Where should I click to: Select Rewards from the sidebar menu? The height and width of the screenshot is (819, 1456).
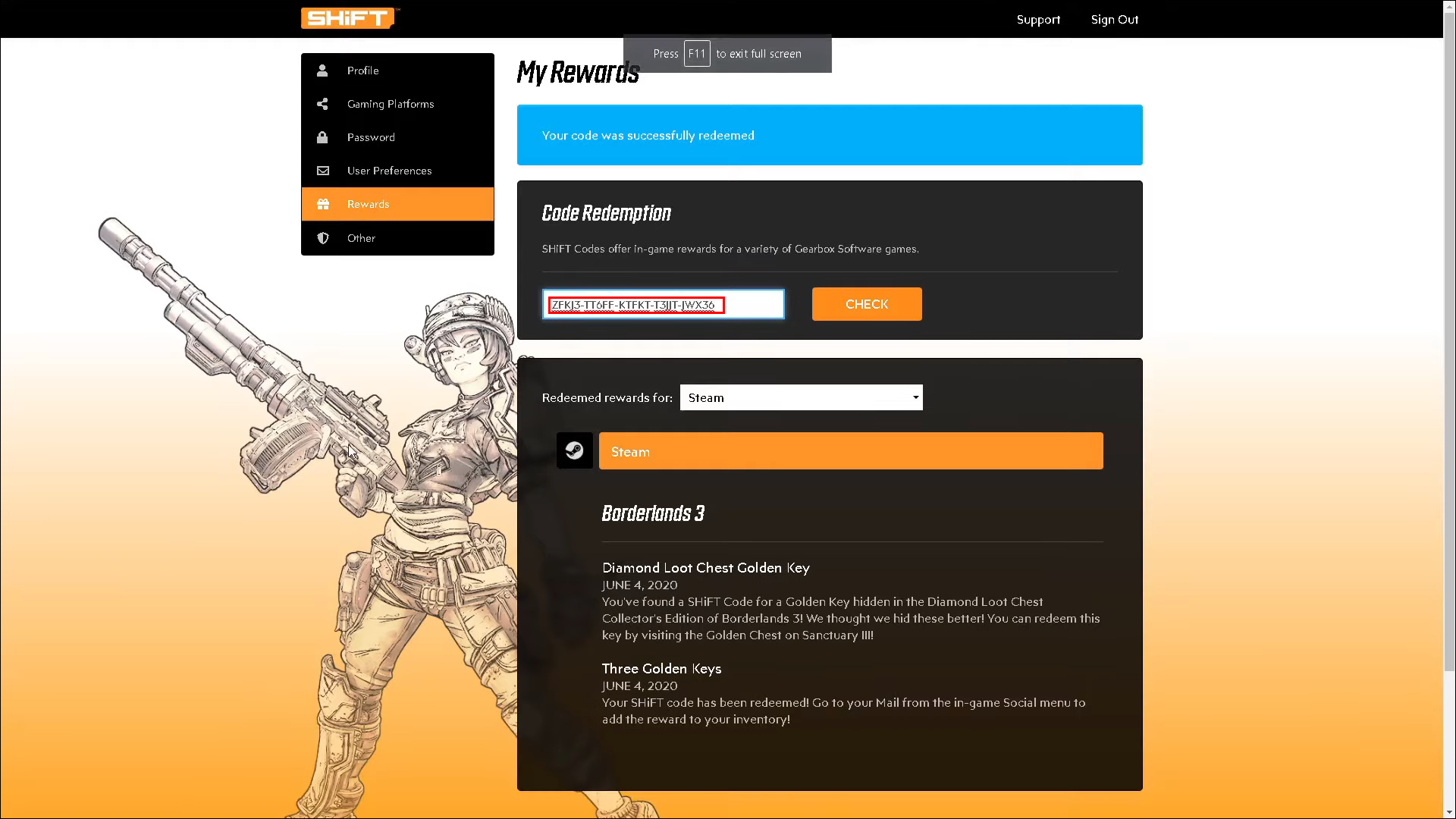[x=397, y=203]
